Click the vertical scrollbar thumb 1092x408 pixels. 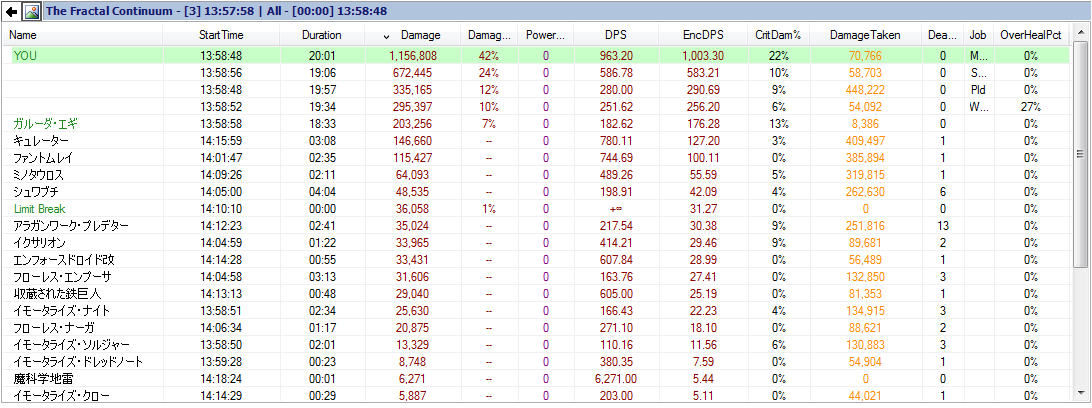pyautogui.click(x=1080, y=154)
